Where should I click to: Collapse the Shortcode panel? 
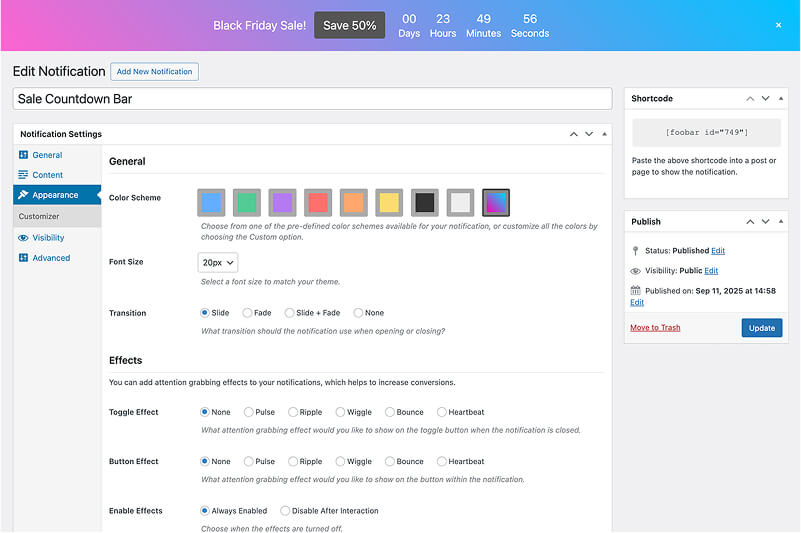pyautogui.click(x=781, y=99)
